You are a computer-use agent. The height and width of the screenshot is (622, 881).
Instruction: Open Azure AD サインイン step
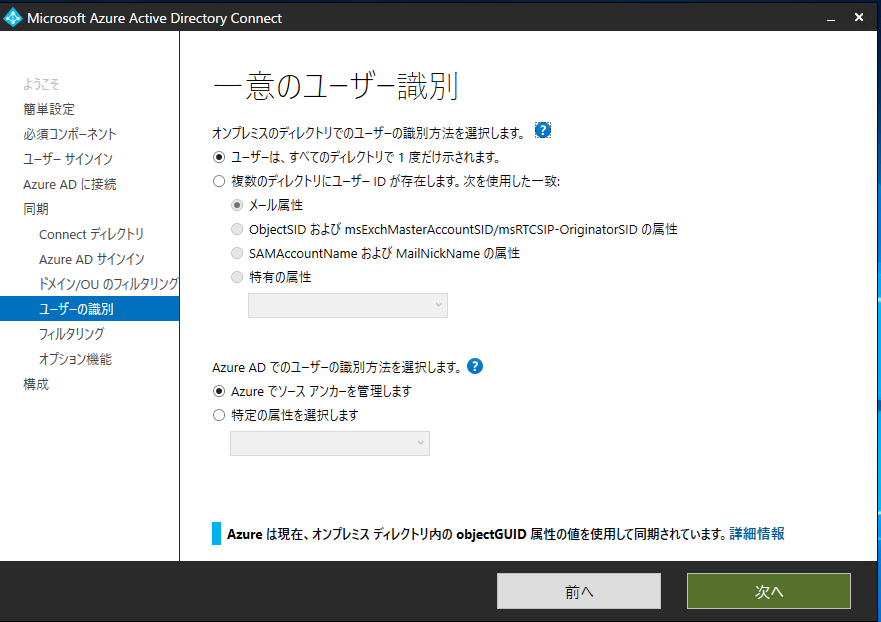(92, 259)
